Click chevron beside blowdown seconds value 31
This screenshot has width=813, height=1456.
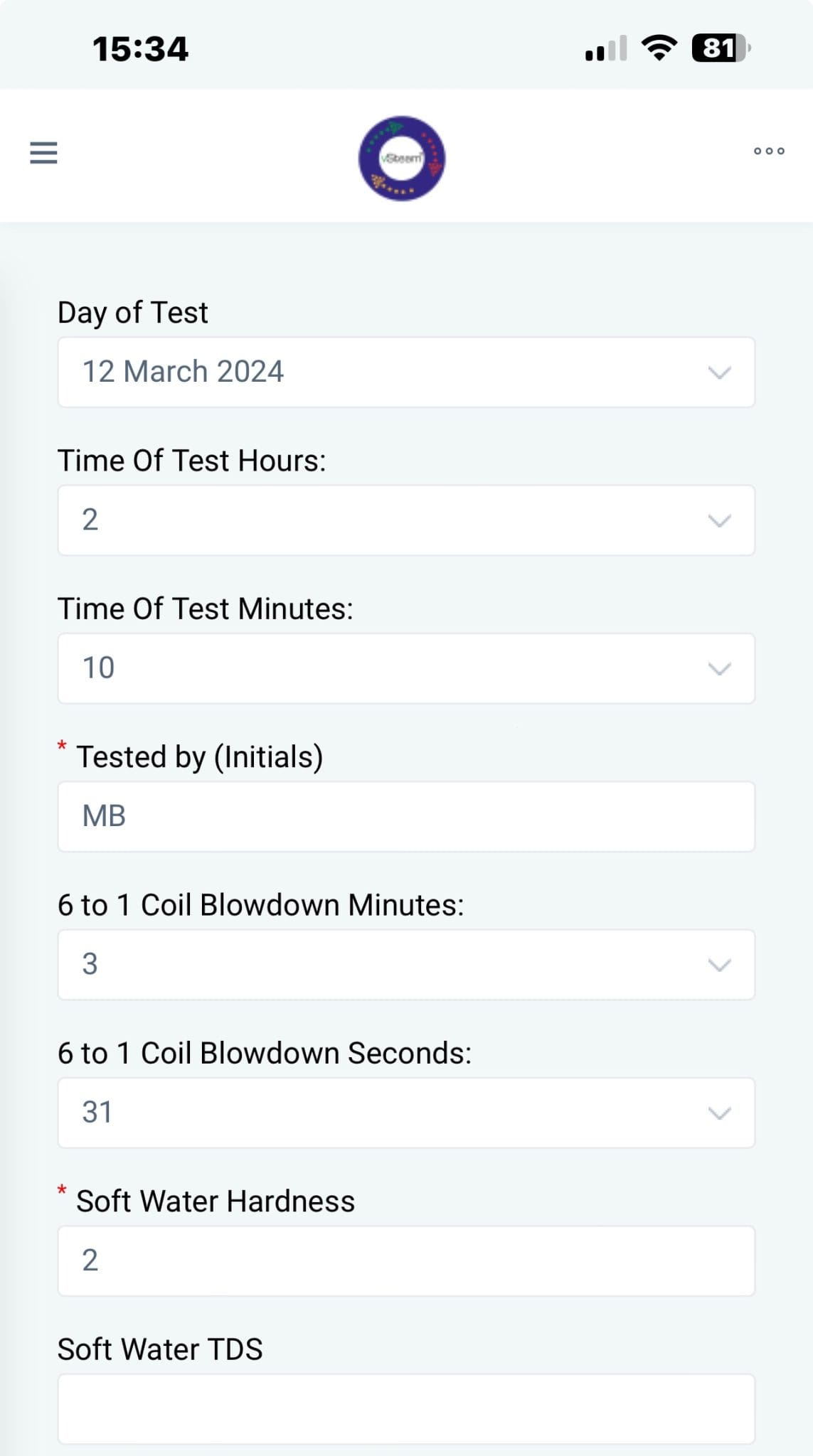(x=720, y=1113)
